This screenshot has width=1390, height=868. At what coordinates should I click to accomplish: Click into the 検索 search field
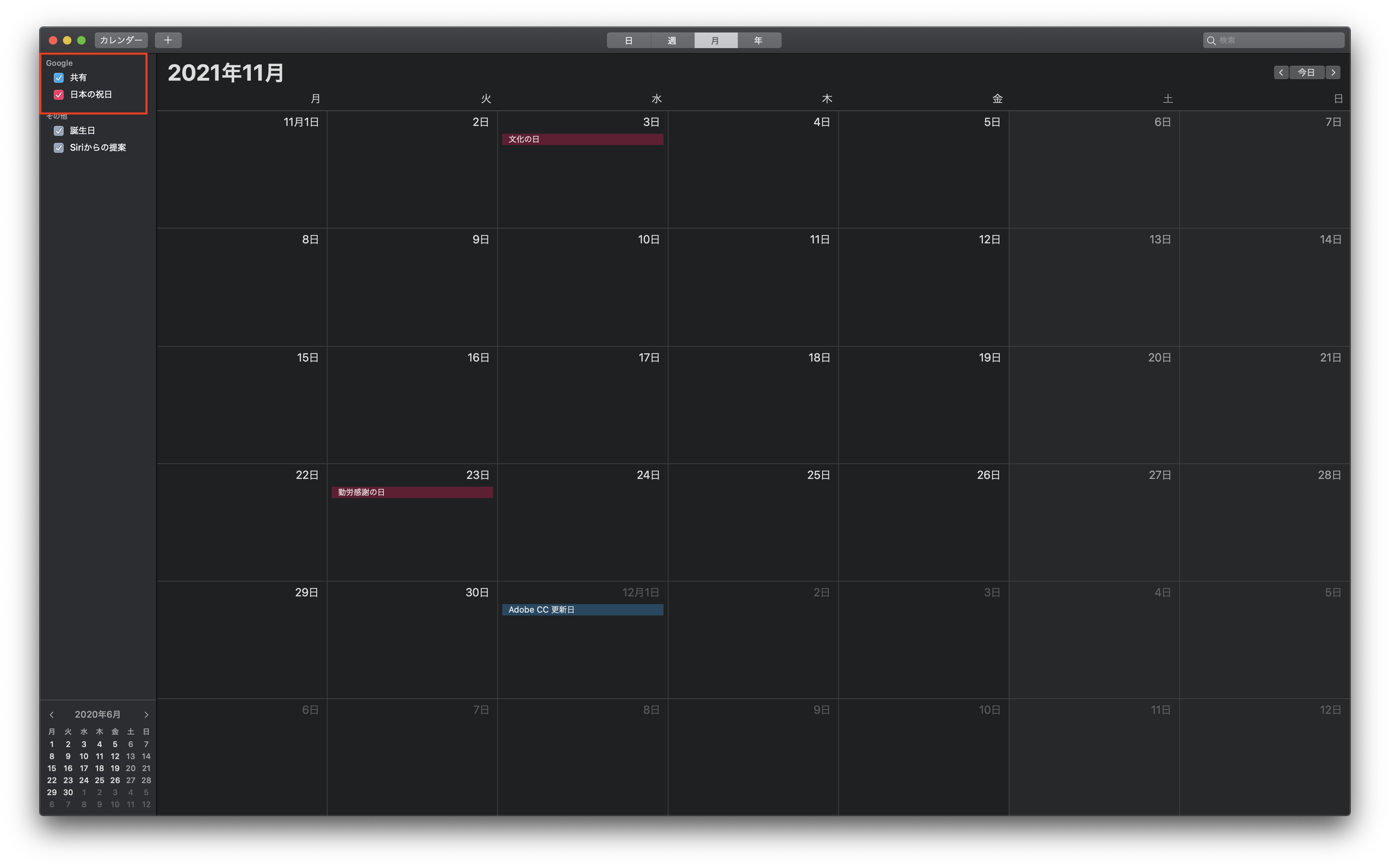click(x=1279, y=40)
